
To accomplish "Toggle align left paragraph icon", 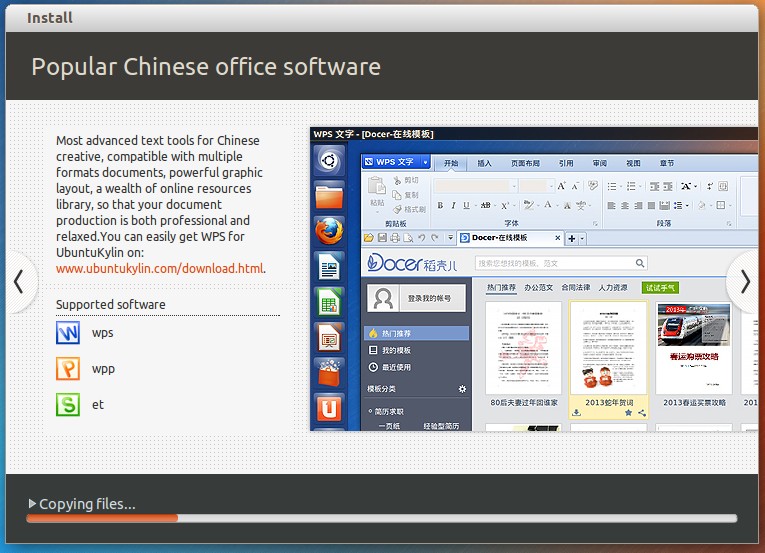I will (x=611, y=205).
